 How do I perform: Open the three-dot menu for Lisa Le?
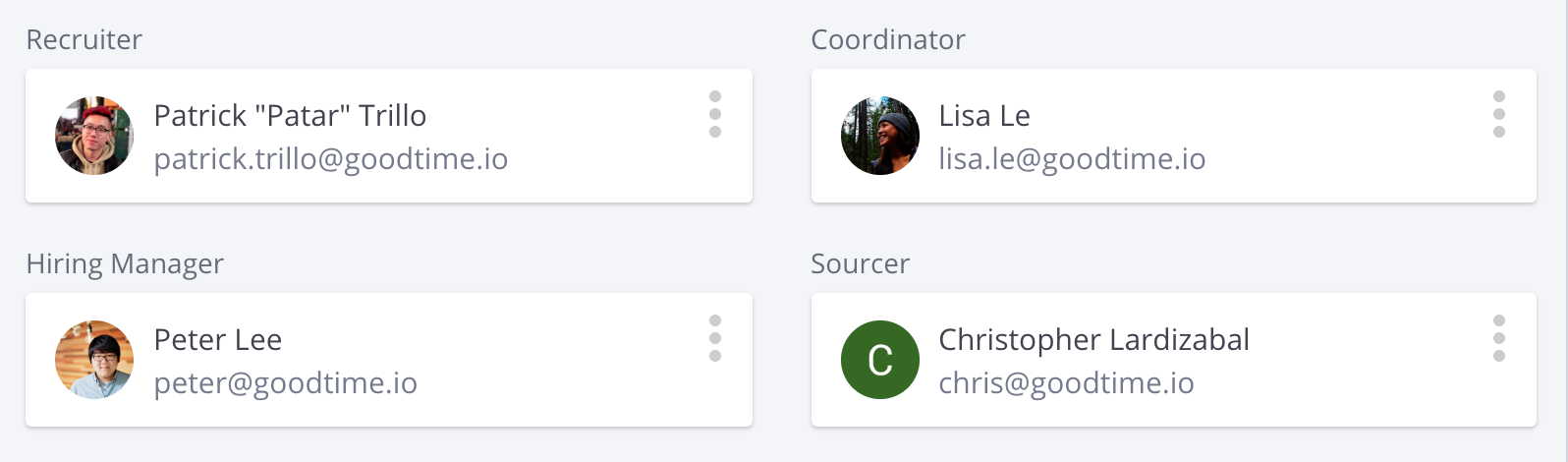1499,114
